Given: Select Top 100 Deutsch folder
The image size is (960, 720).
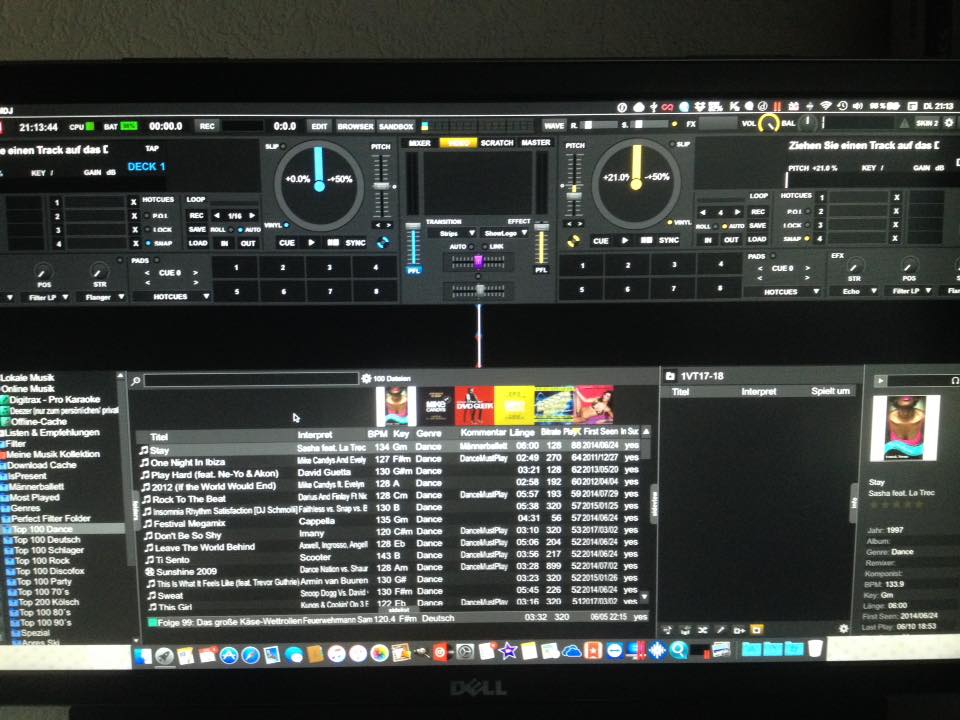Looking at the screenshot, I should click(x=47, y=540).
